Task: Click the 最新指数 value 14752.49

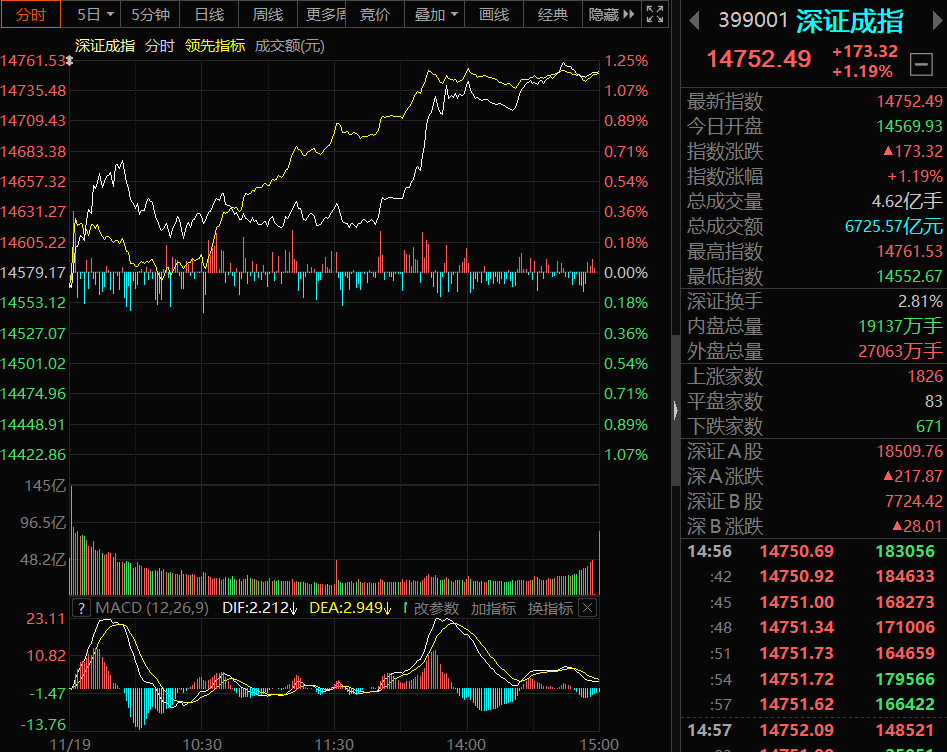Action: pos(909,101)
